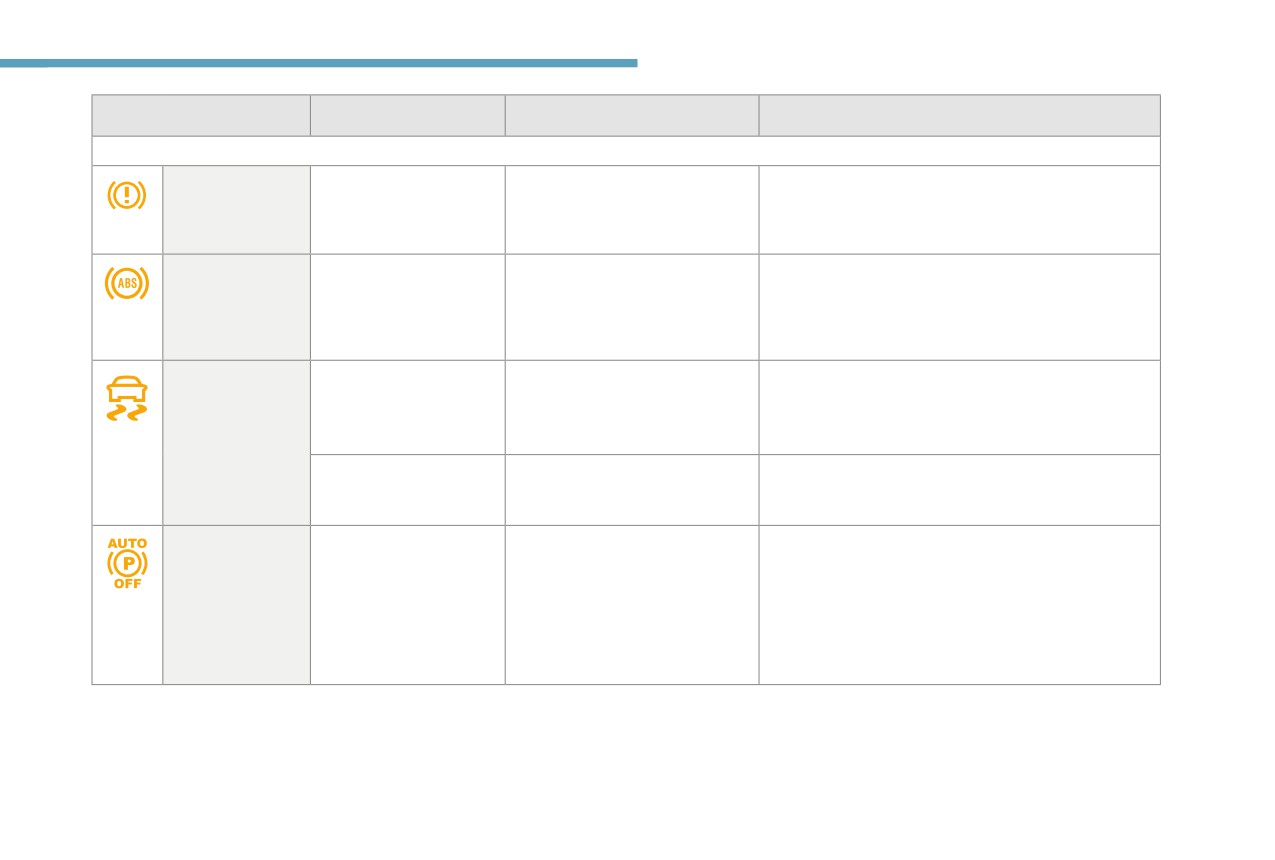Click the circled P symbol in parking brake icon
Viewport: 1275px width, 860px height.
pyautogui.click(x=127, y=564)
